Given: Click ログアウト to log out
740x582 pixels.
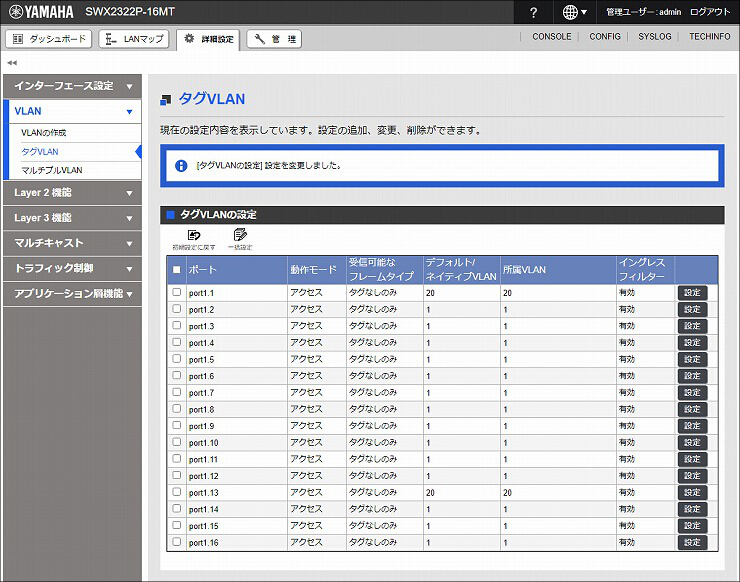Looking at the screenshot, I should [710, 12].
